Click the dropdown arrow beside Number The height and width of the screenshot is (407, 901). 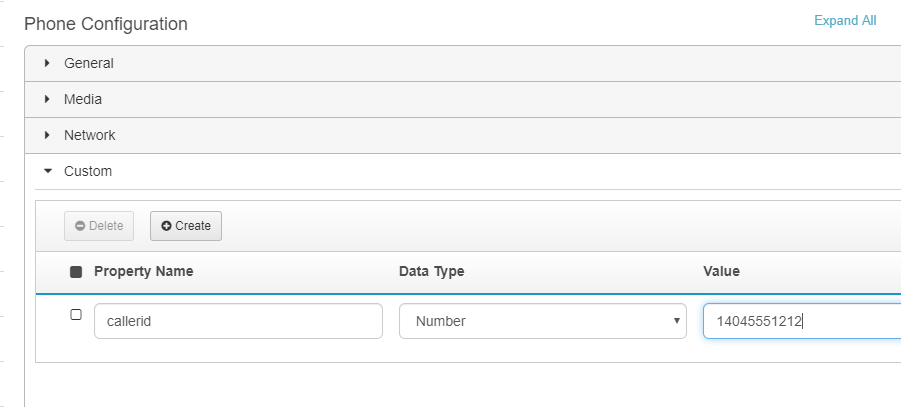click(x=677, y=321)
